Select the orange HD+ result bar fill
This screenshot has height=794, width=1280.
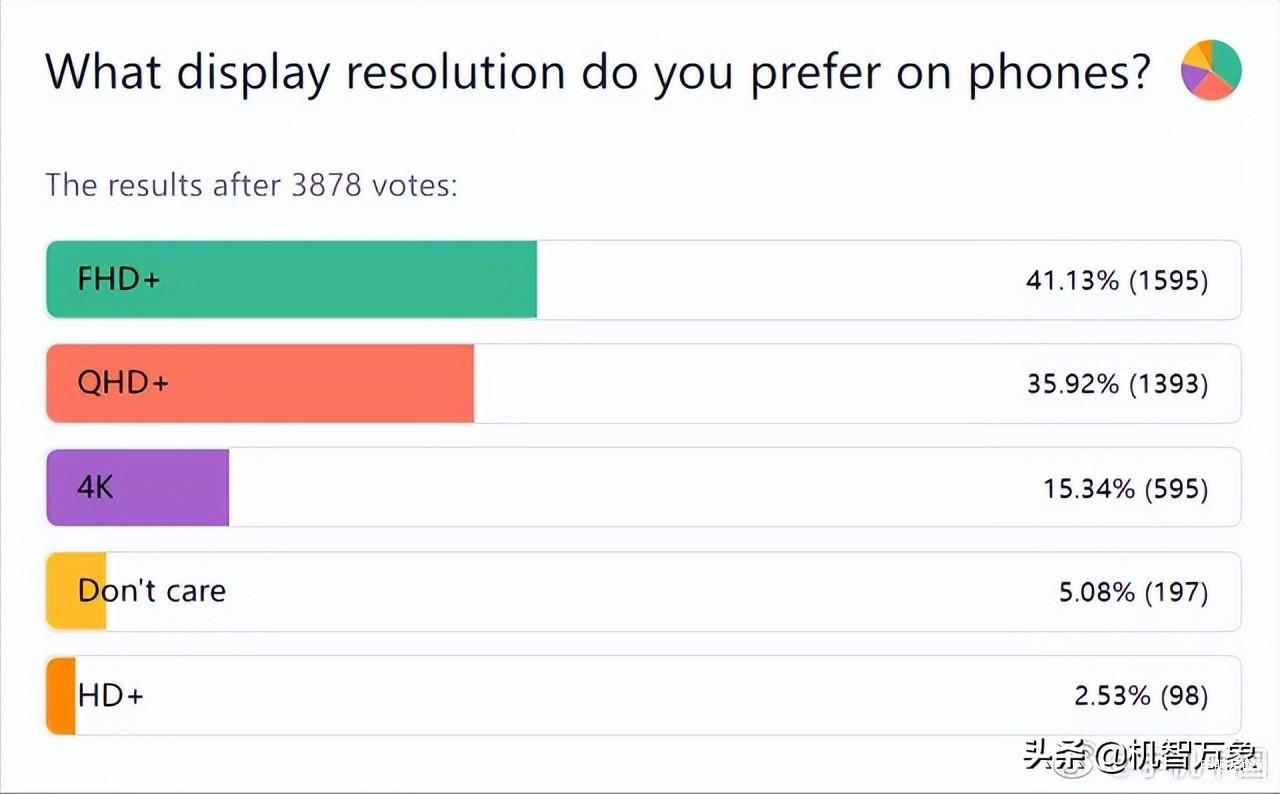pos(61,696)
